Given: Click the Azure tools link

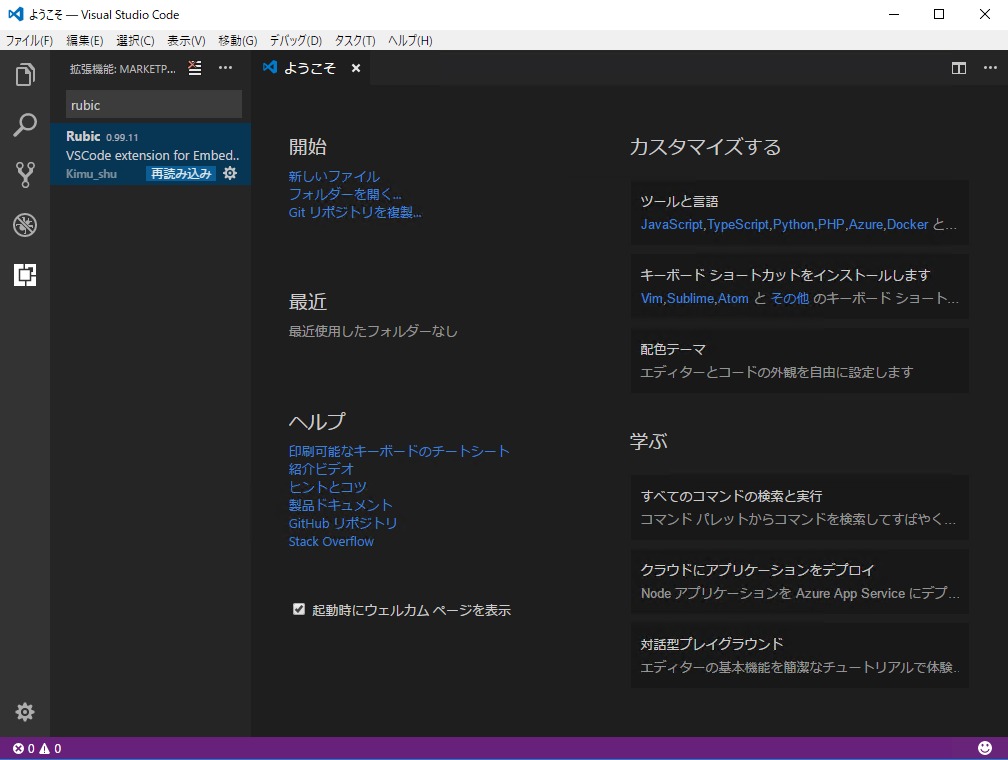Looking at the screenshot, I should pyautogui.click(x=866, y=224).
